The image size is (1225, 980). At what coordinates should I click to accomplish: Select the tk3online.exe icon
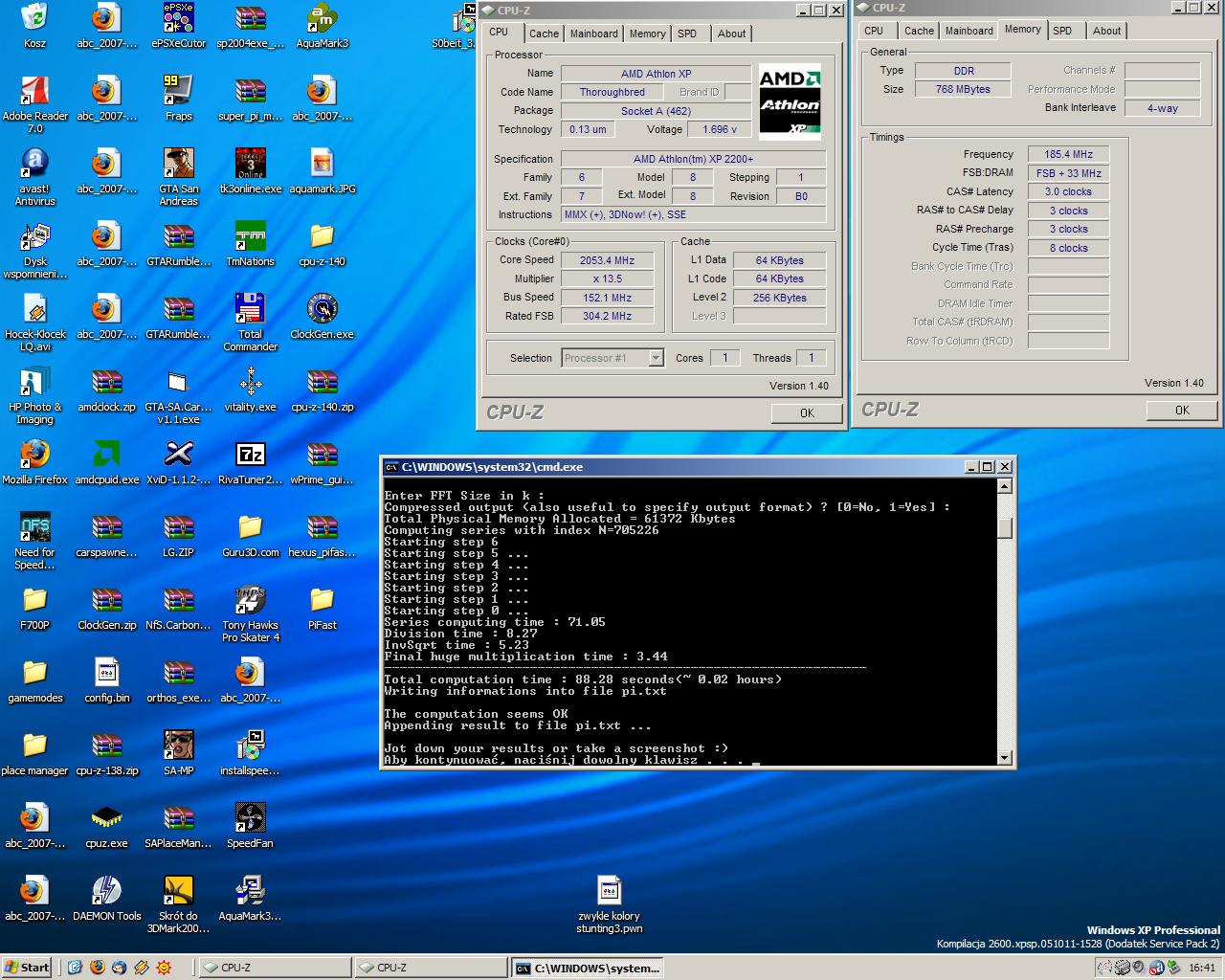click(x=250, y=163)
